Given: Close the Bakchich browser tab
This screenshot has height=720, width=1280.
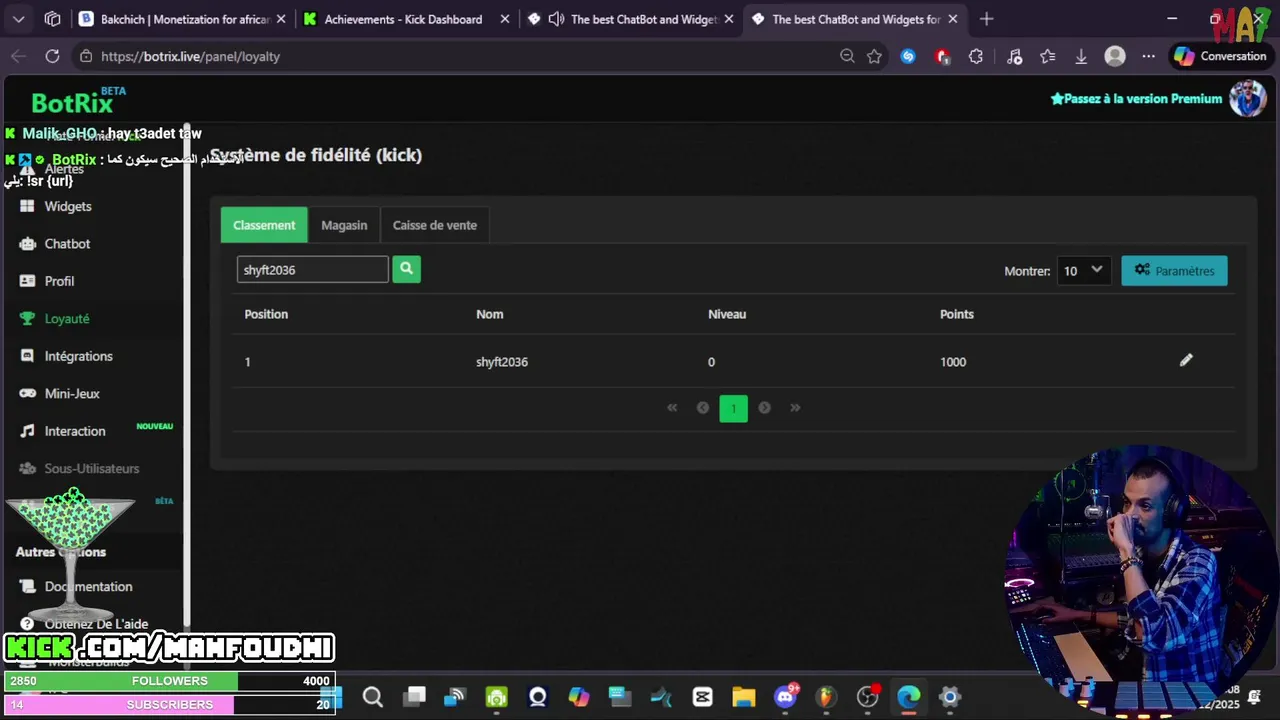Looking at the screenshot, I should click(281, 19).
